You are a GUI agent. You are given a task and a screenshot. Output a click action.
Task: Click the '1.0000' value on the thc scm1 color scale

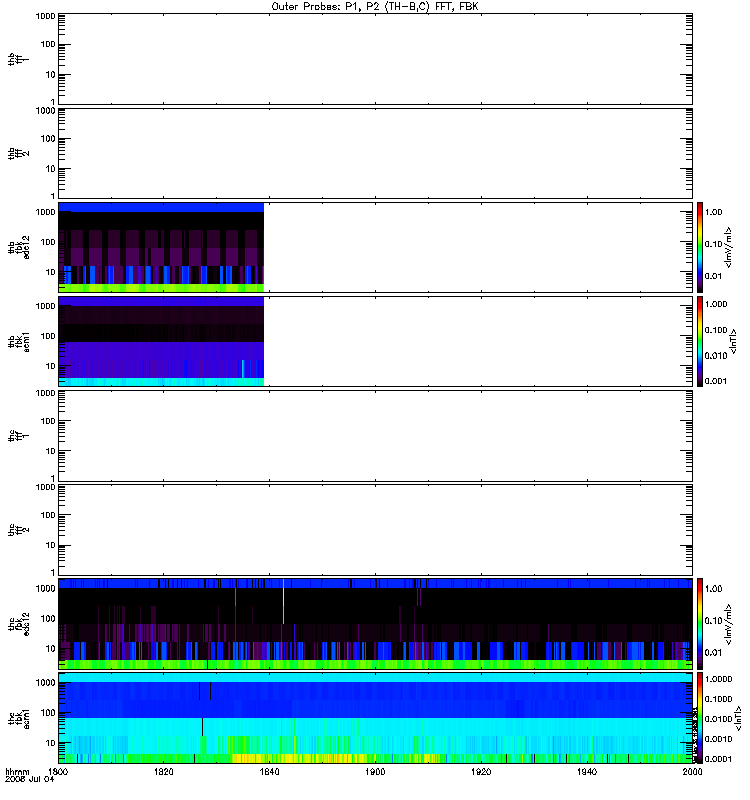(x=718, y=679)
